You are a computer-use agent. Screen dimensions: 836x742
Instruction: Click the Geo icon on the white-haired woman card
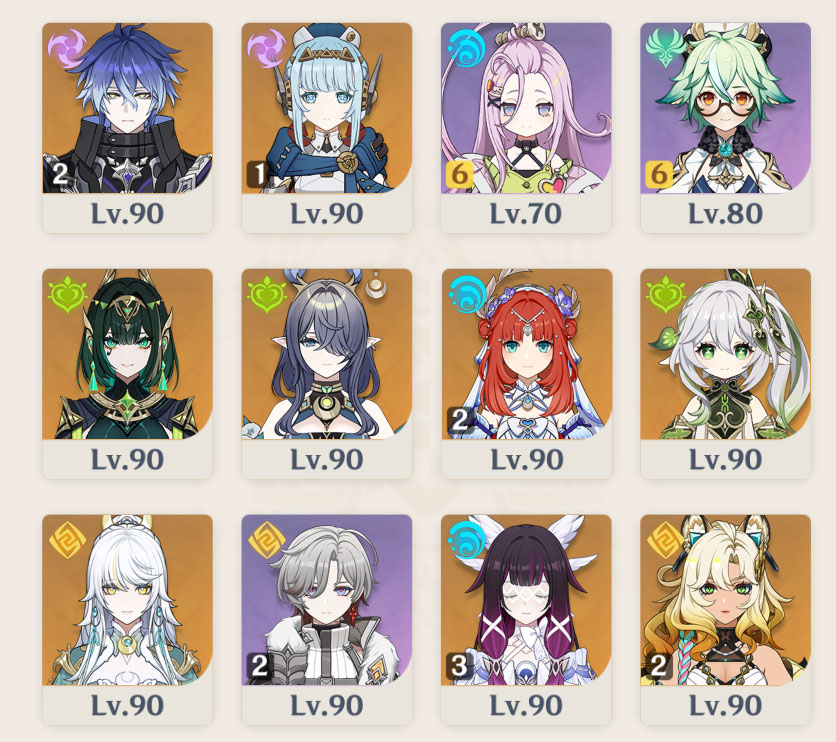tap(67, 540)
